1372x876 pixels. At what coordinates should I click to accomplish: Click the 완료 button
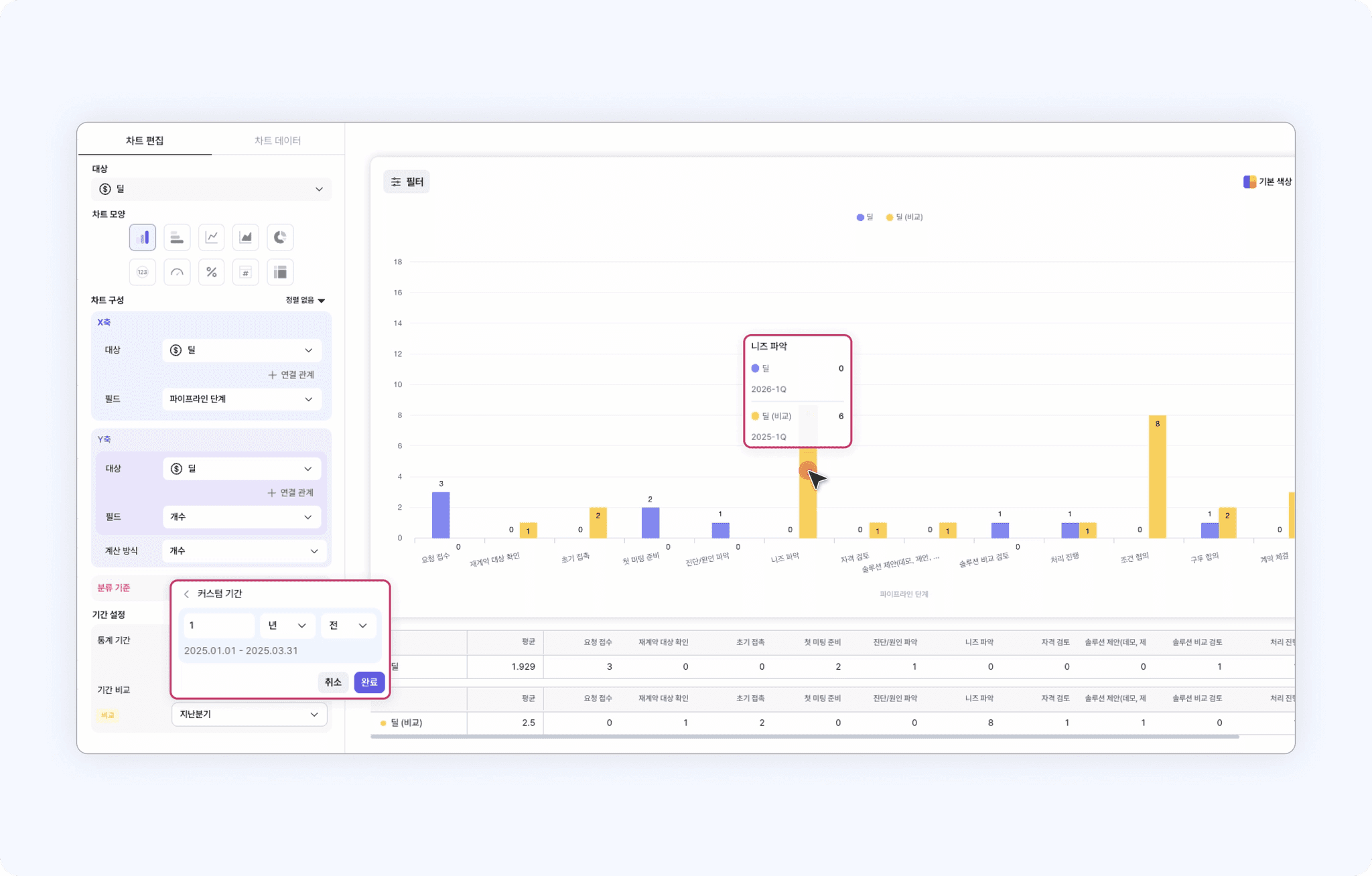click(x=369, y=682)
